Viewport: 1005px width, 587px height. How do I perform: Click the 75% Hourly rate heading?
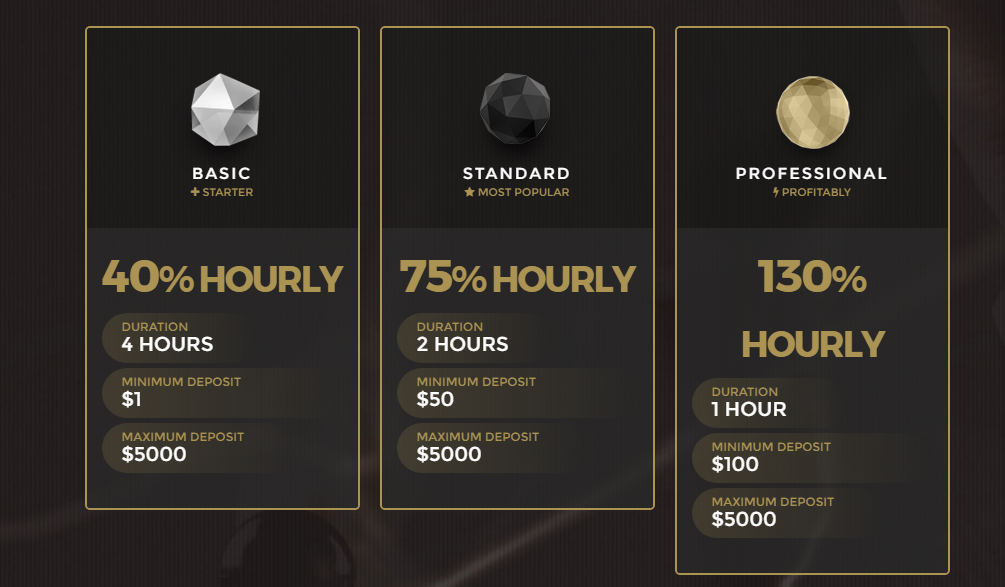click(x=517, y=277)
